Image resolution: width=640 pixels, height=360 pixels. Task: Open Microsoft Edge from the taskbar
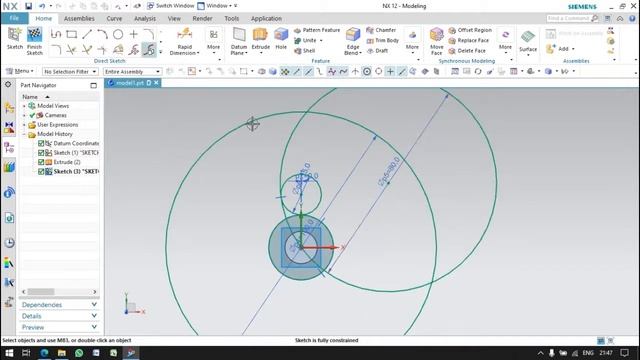(x=44, y=353)
